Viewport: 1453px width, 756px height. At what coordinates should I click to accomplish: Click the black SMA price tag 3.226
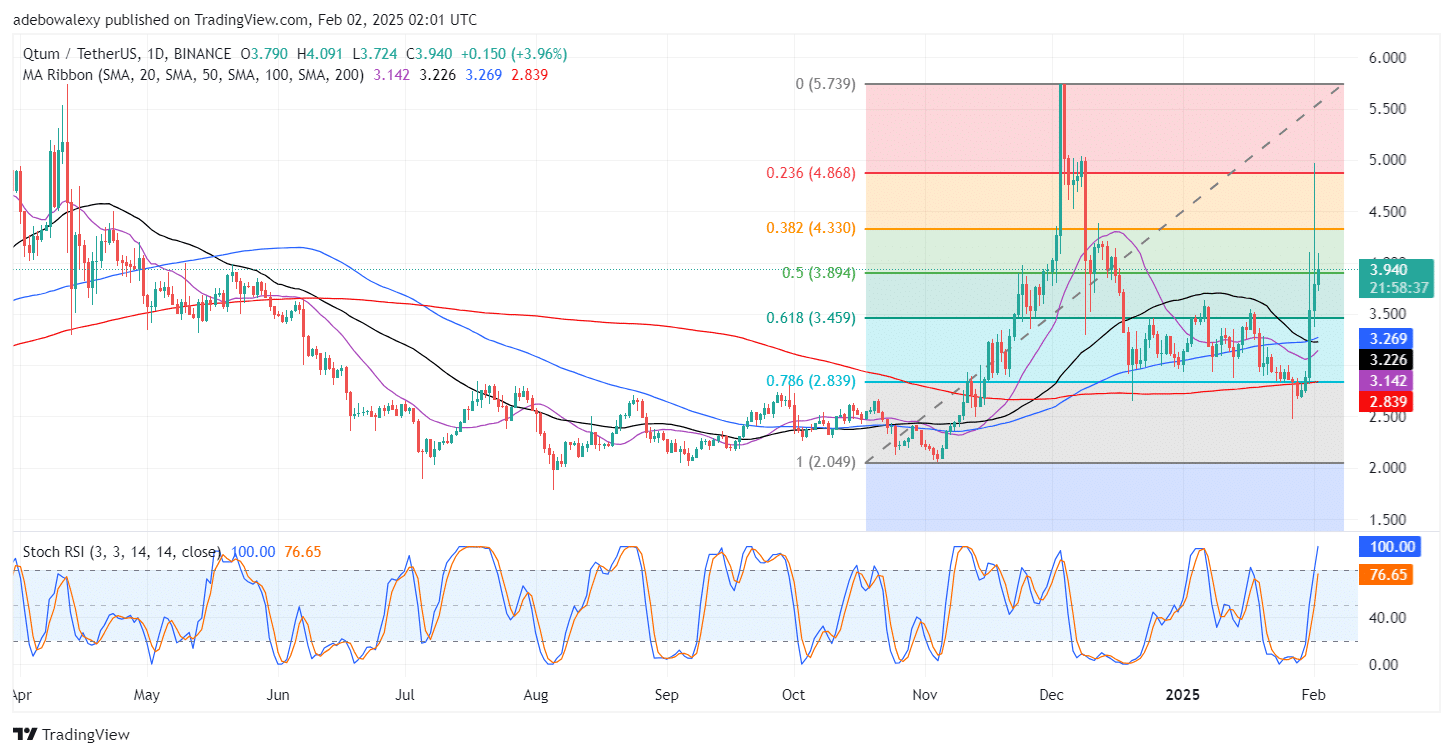point(1388,359)
